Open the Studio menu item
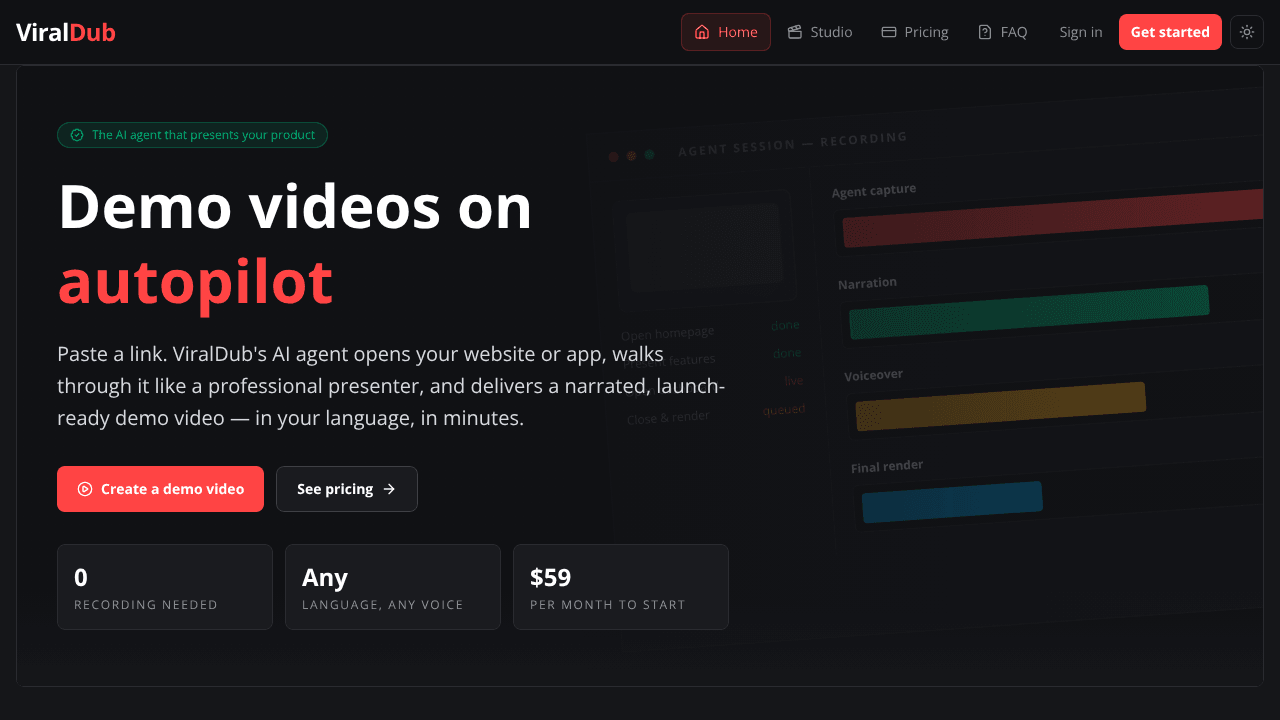The image size is (1280, 720). [x=820, y=32]
